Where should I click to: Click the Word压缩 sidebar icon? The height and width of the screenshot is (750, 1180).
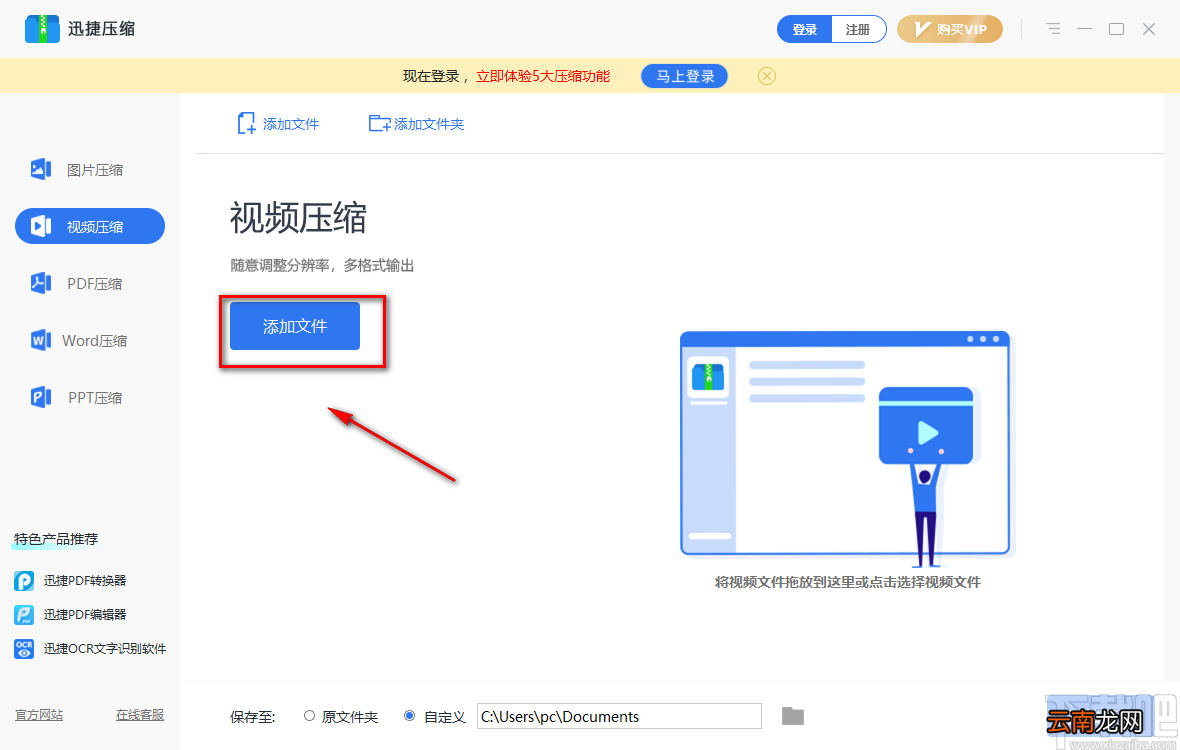(41, 340)
